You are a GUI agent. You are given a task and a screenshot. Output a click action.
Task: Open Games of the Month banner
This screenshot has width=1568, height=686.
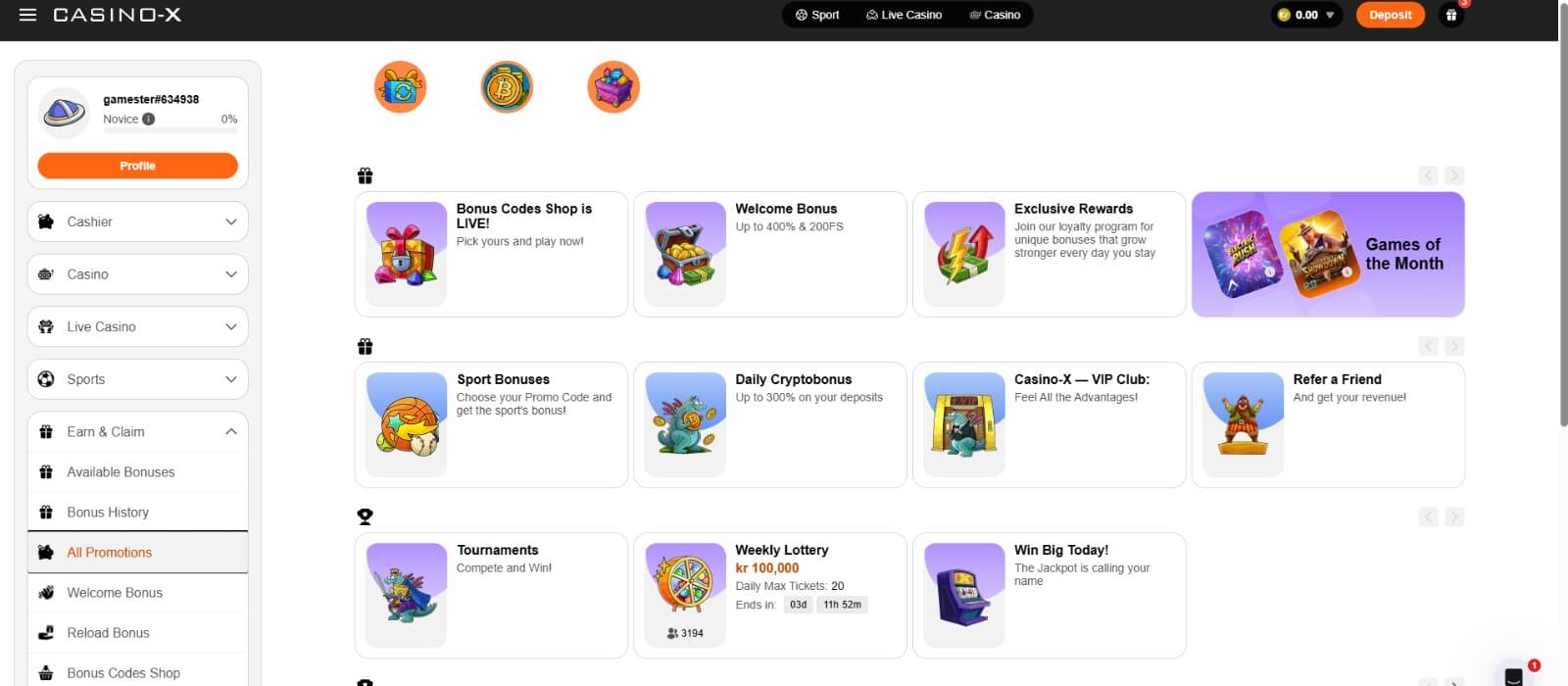coord(1328,255)
